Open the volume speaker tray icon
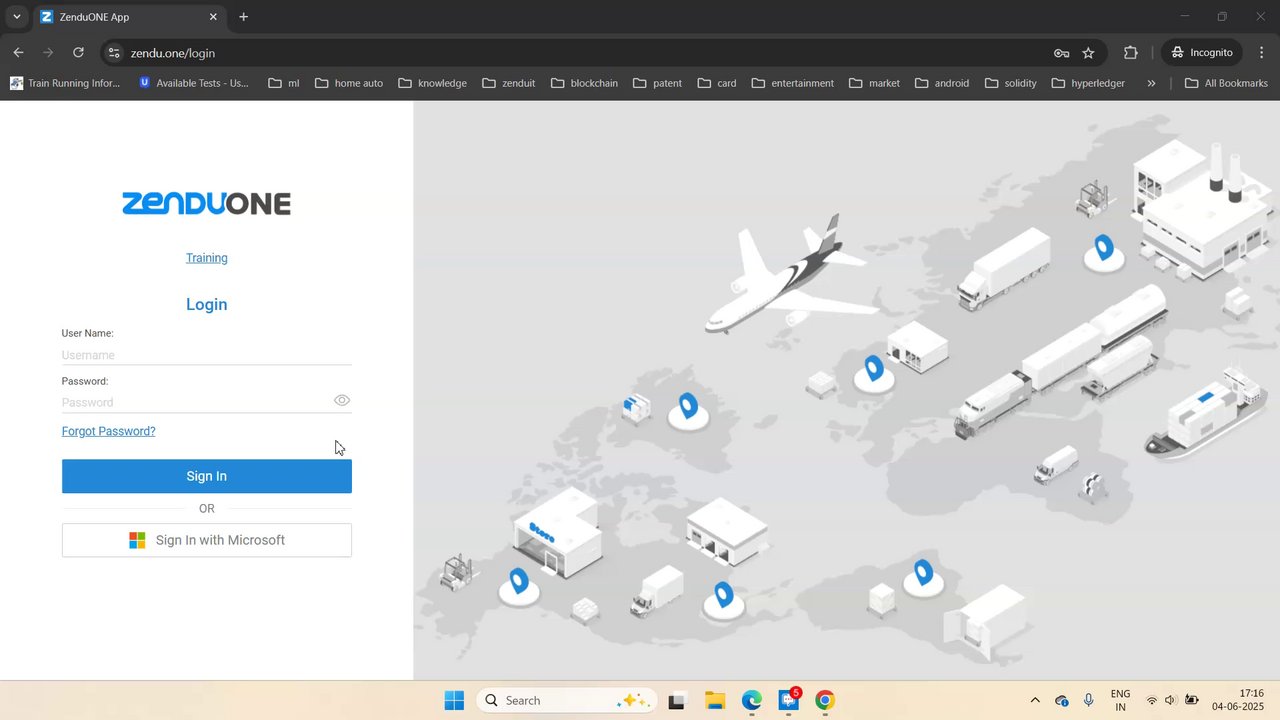This screenshot has width=1280, height=720. pyautogui.click(x=1171, y=700)
